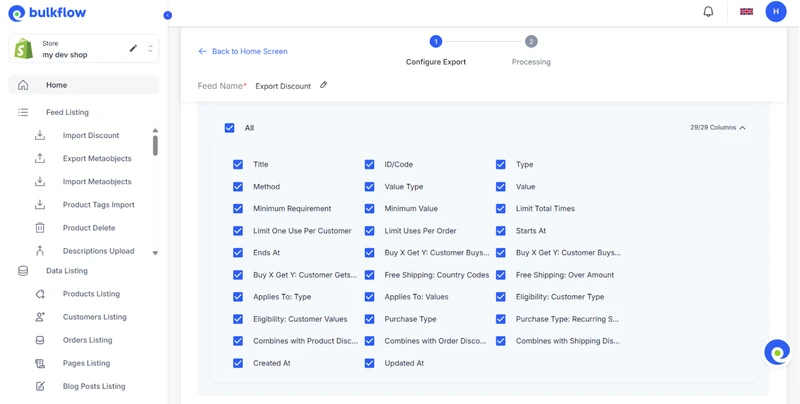
Task: Toggle the Starts At checkbox
Action: (501, 231)
